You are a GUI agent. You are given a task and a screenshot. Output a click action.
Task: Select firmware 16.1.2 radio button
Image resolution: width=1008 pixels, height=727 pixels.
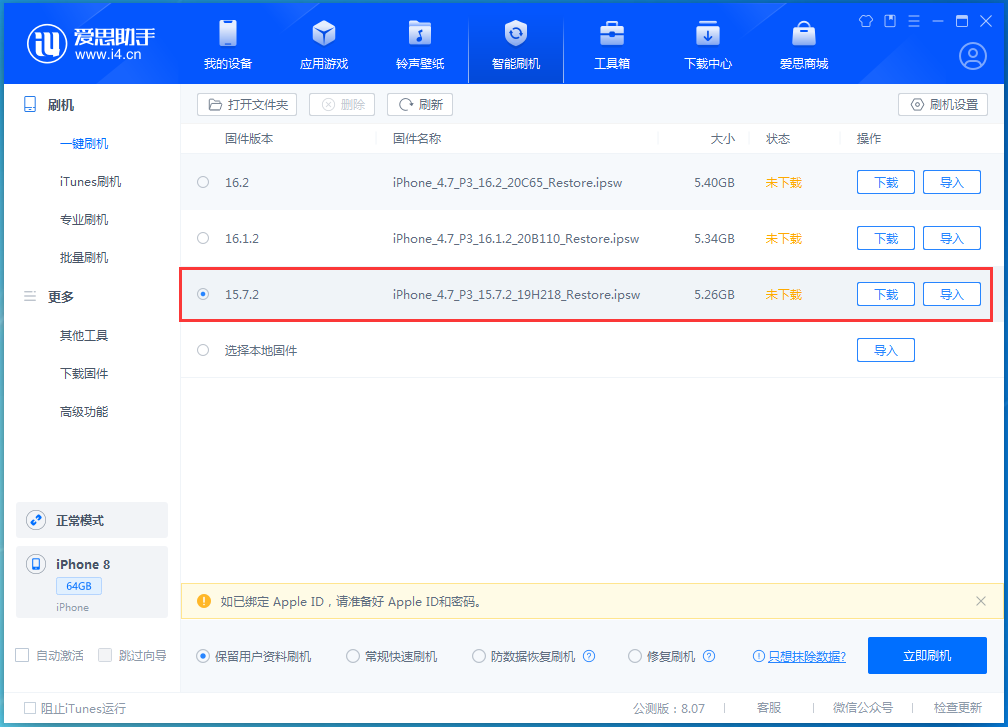tap(203, 238)
